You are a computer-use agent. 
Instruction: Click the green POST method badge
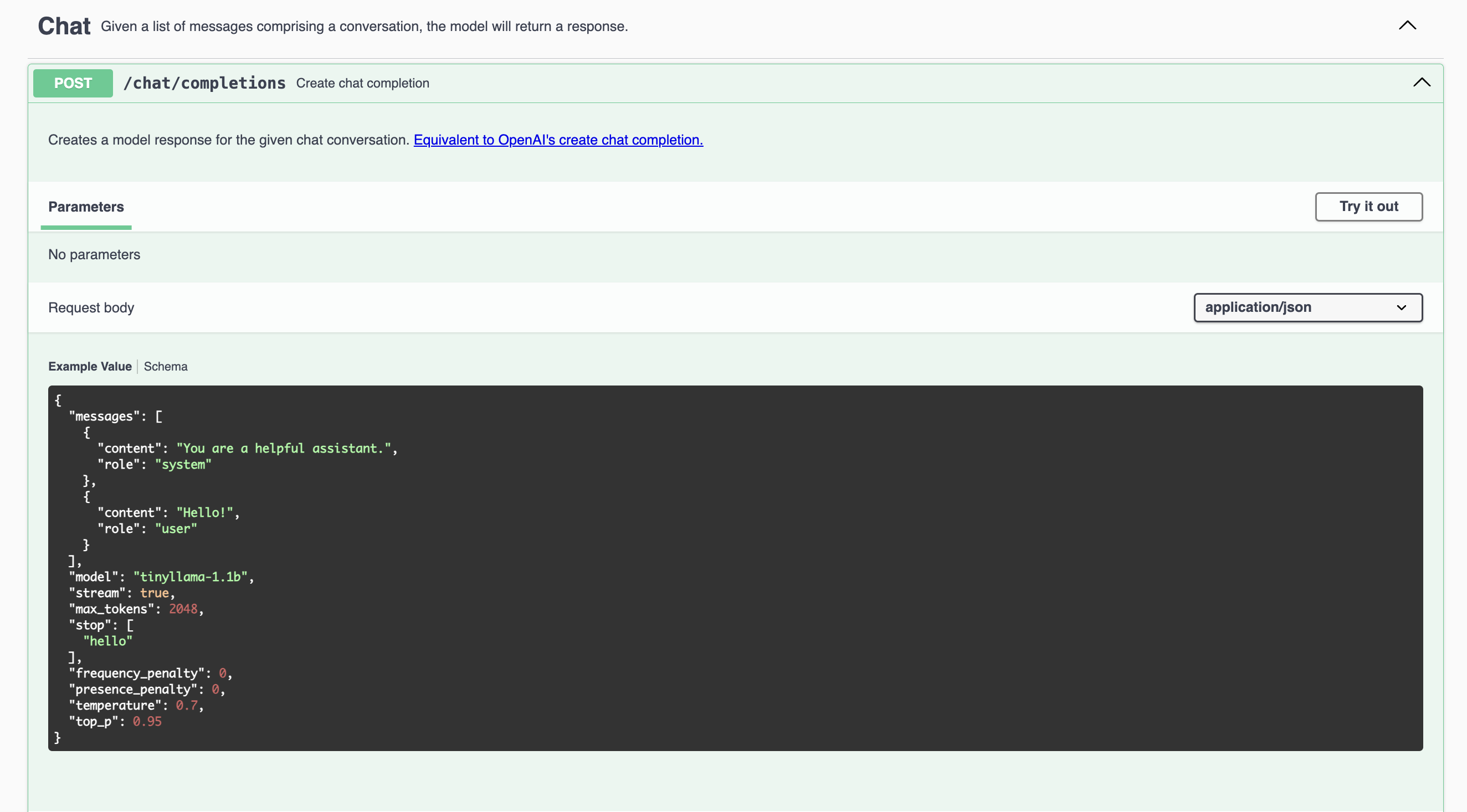coord(73,83)
